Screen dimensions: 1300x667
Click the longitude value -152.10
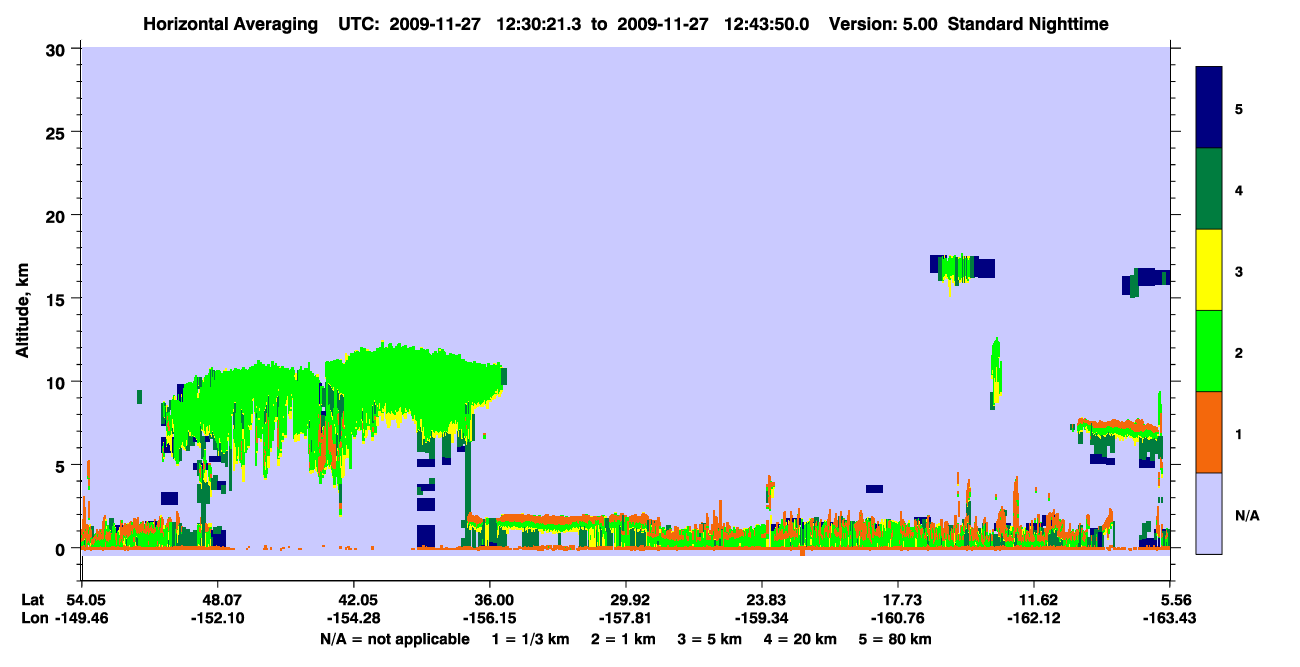[x=218, y=619]
